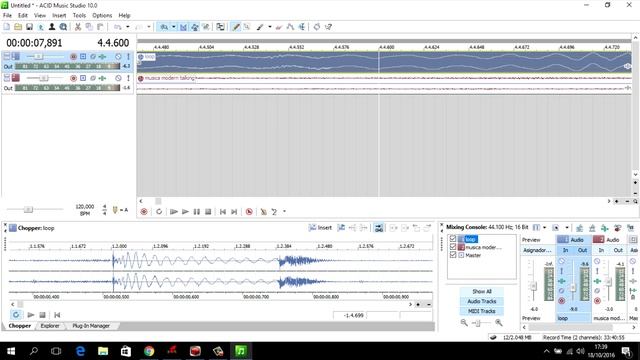The width and height of the screenshot is (640, 360).
Task: Toggle loop playback in Chopper transport
Action: (16, 315)
